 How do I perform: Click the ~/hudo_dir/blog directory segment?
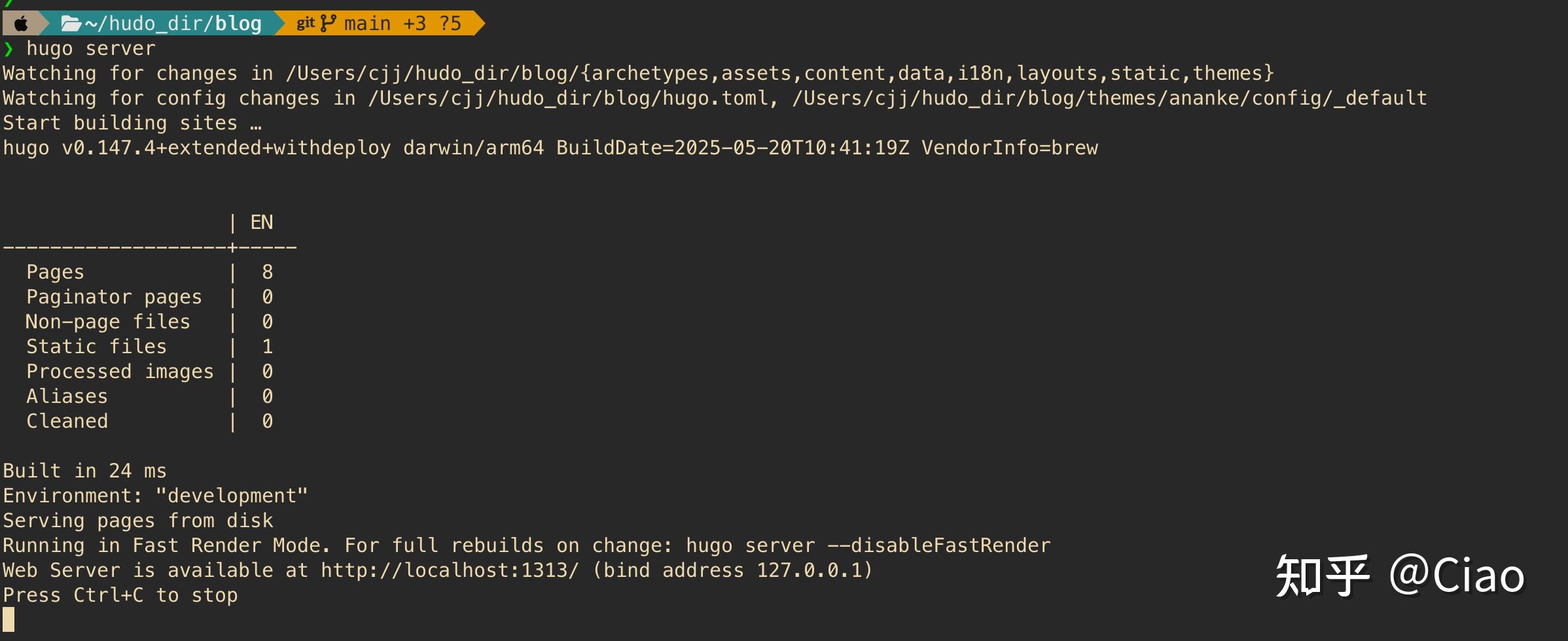click(173, 24)
